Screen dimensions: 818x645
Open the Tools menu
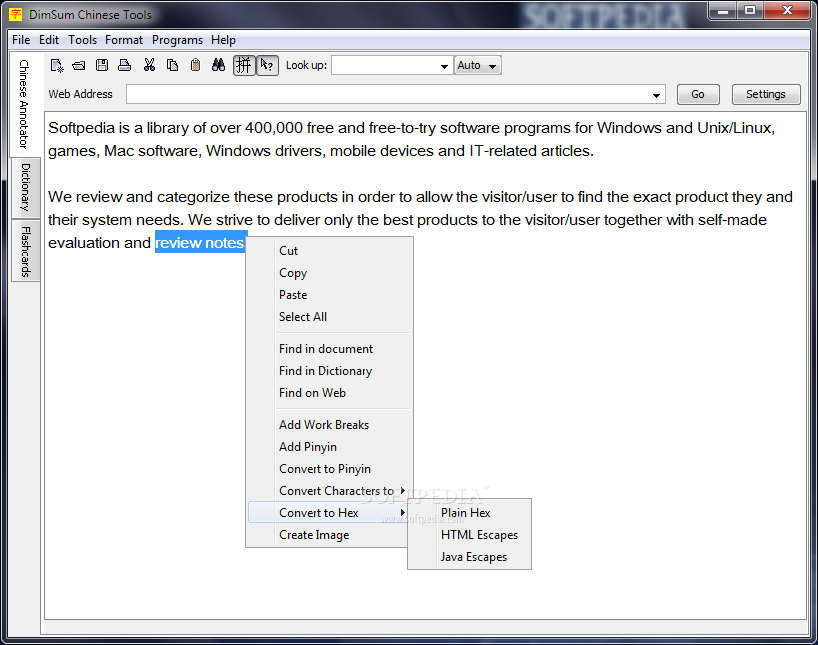pos(82,40)
